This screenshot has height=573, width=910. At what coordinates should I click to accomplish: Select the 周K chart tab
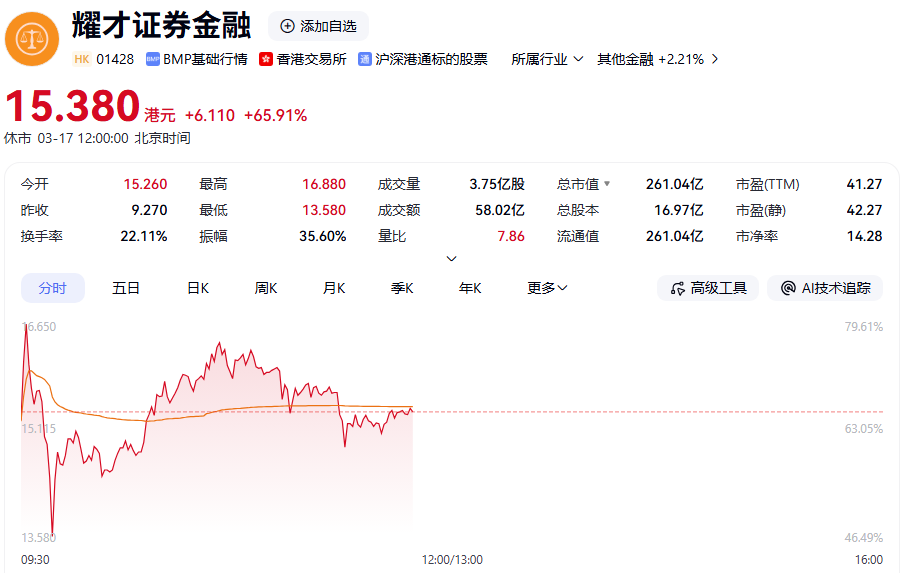[x=266, y=288]
